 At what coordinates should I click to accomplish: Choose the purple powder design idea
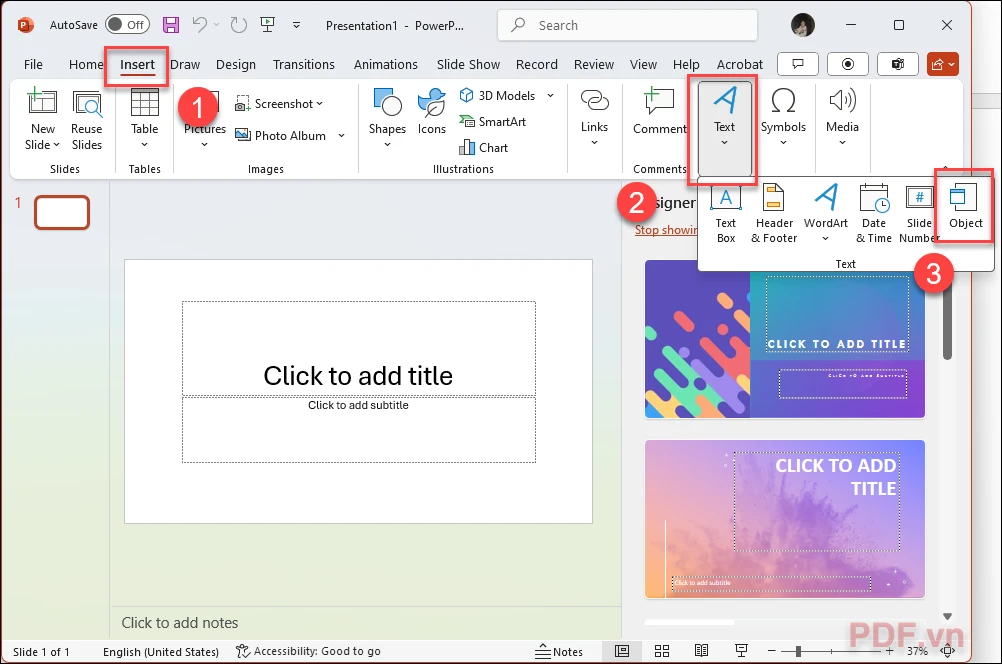click(785, 519)
